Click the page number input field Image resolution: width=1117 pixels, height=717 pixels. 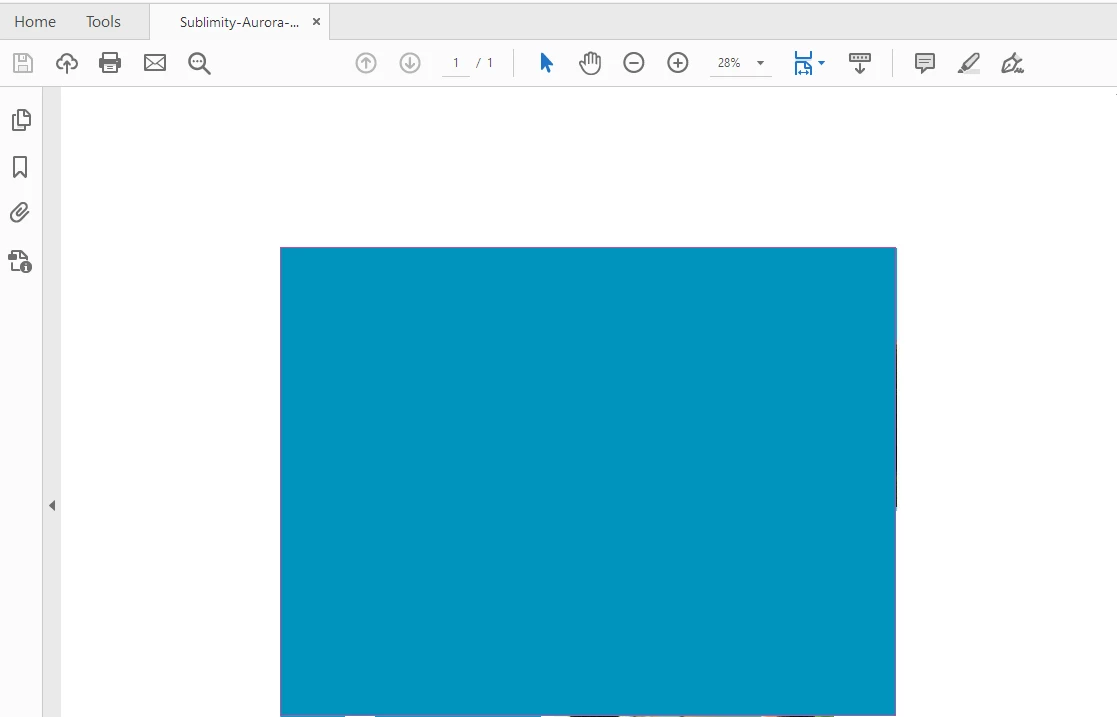coord(456,63)
